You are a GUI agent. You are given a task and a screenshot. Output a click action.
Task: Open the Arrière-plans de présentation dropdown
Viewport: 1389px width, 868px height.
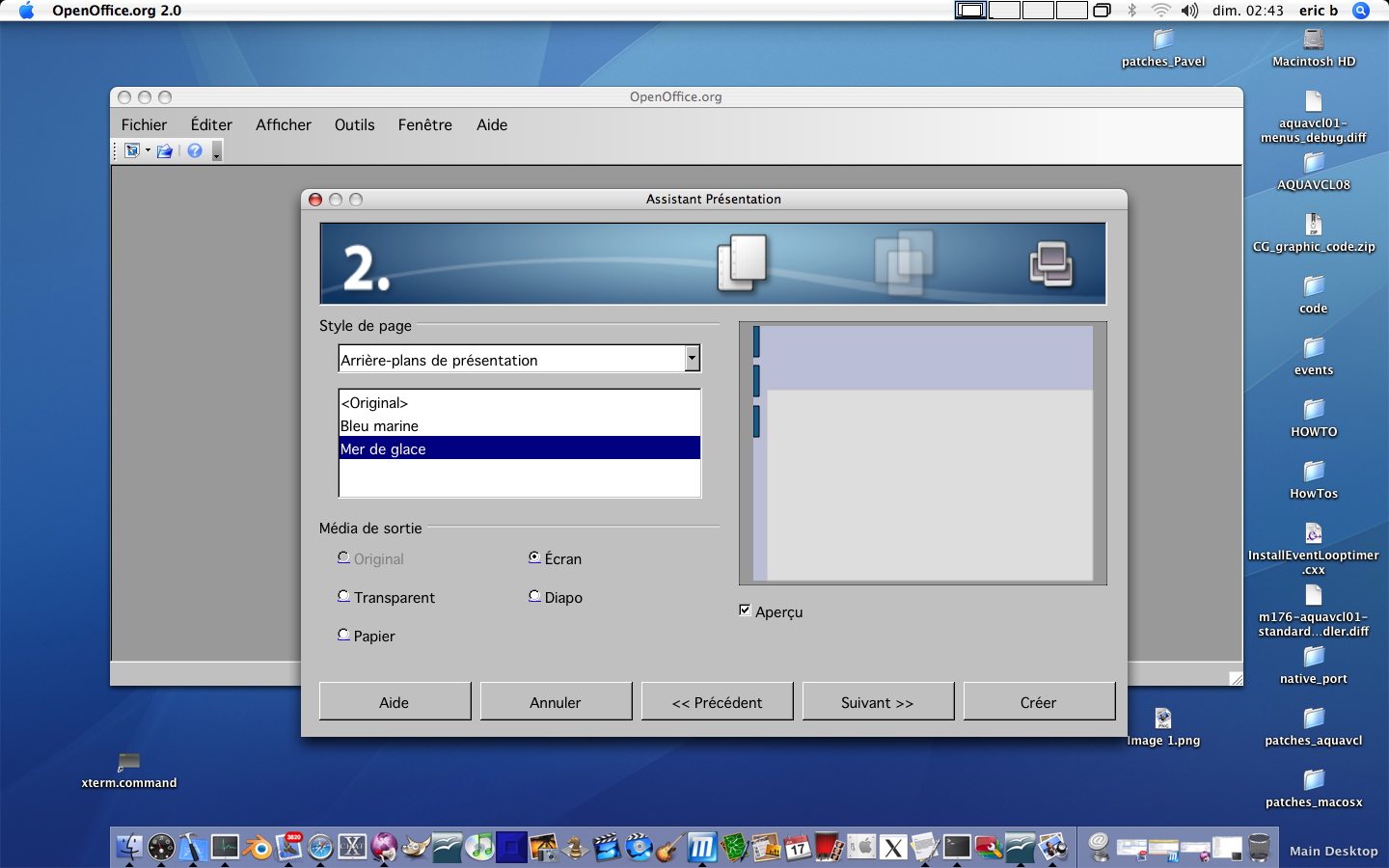tap(692, 359)
